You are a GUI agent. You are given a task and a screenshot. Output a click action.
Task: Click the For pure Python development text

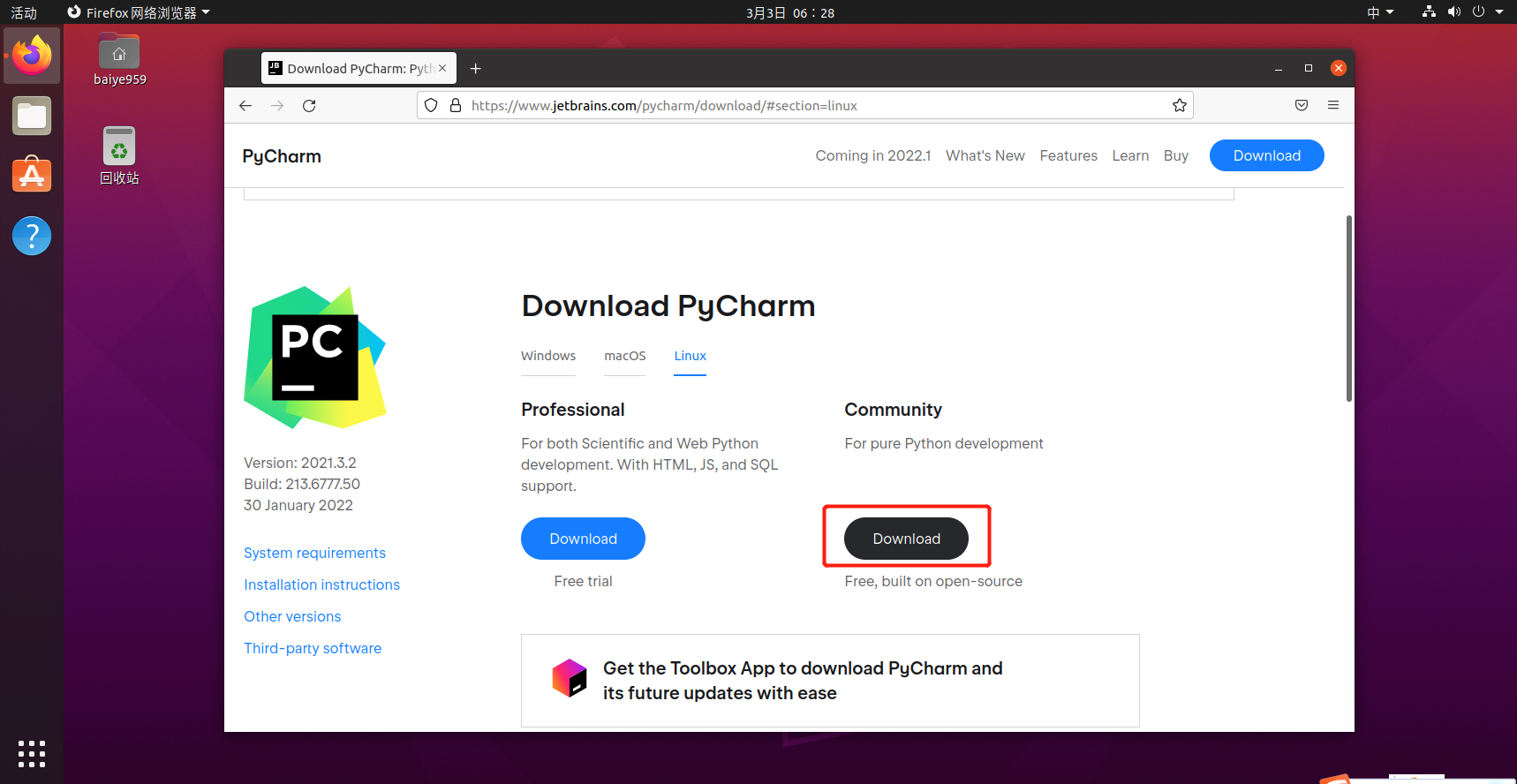coord(944,443)
